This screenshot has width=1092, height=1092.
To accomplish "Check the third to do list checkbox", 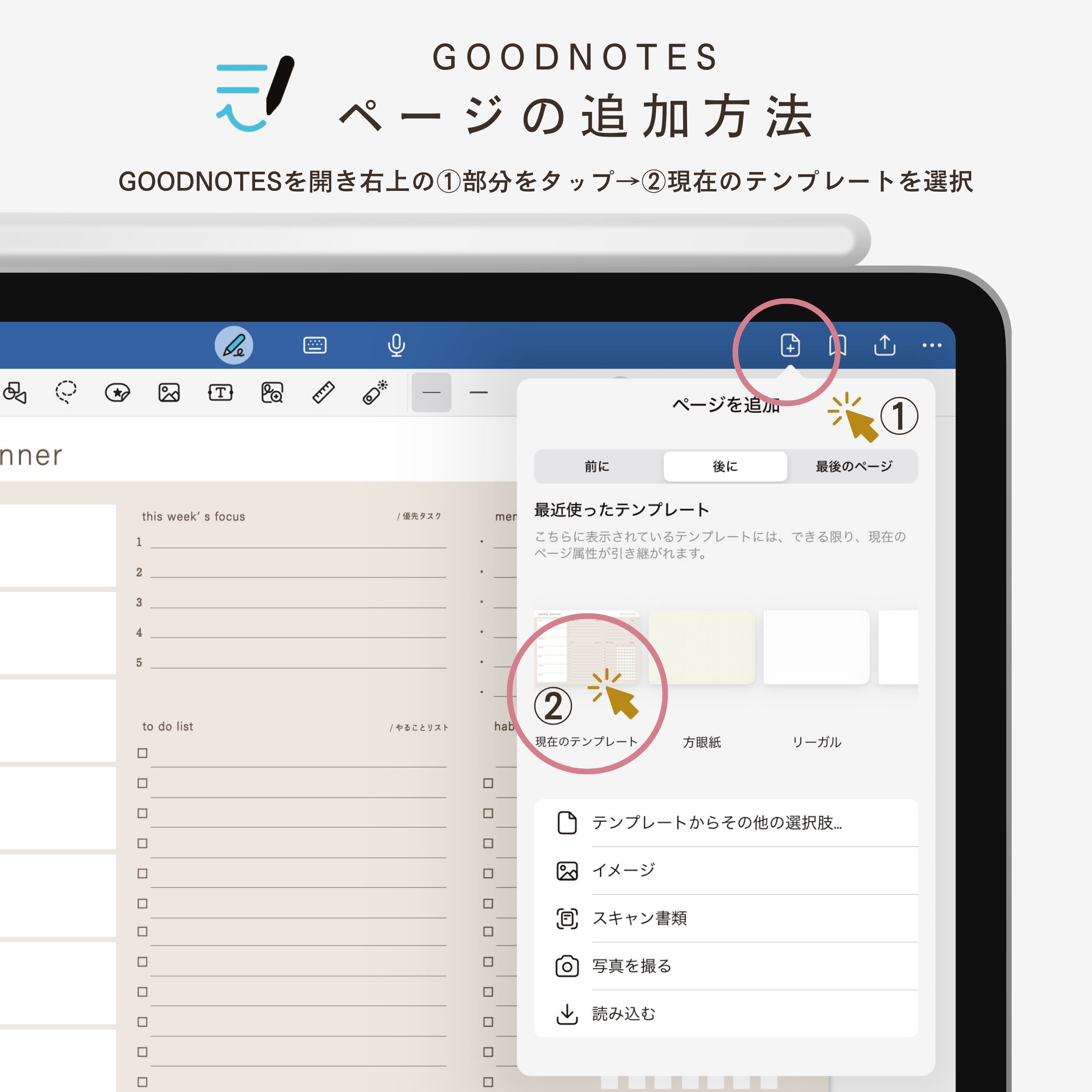I will pos(142,813).
